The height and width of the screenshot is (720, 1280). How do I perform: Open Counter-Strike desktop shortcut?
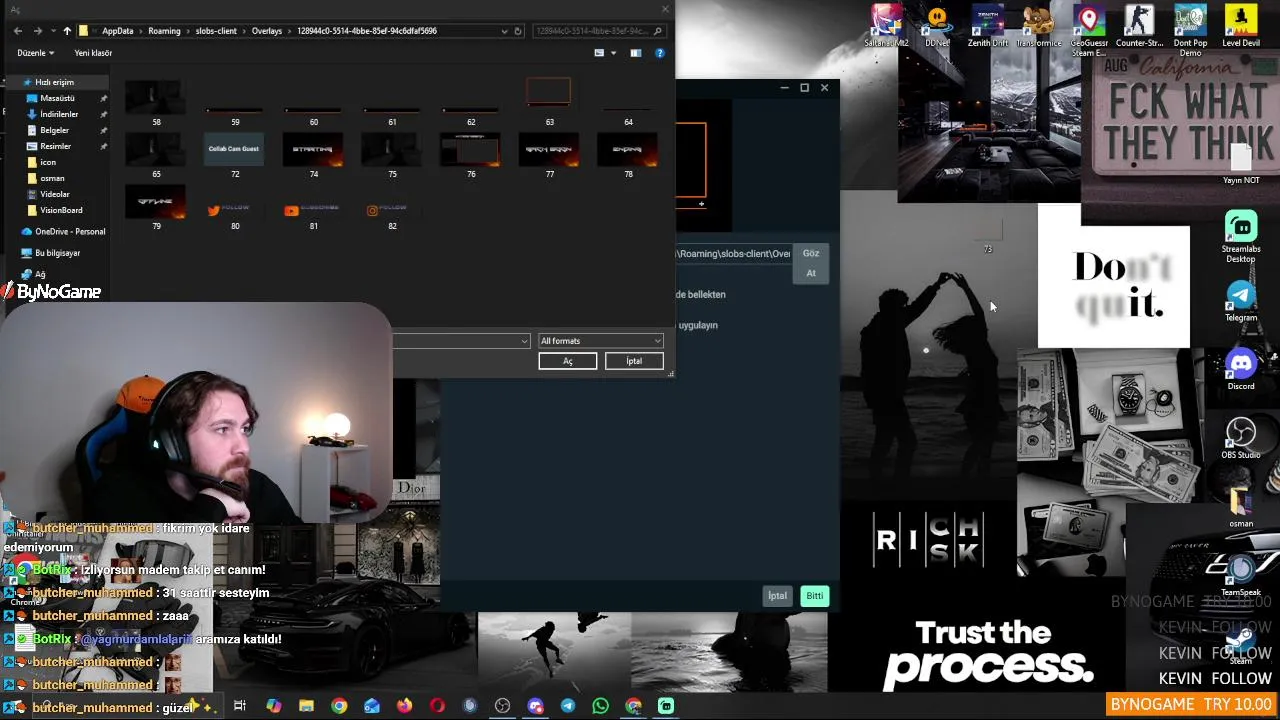pos(1139,26)
